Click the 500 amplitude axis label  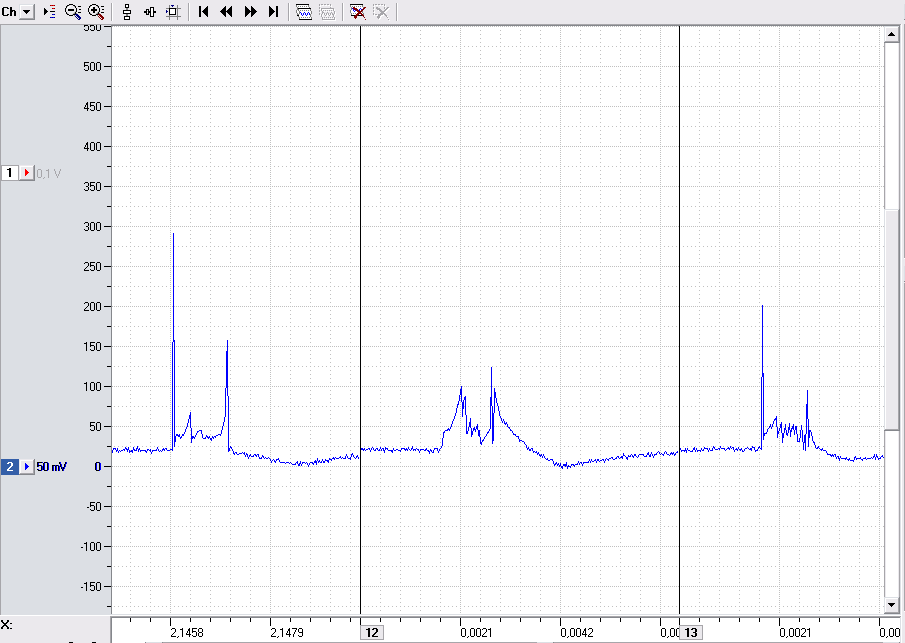92,66
